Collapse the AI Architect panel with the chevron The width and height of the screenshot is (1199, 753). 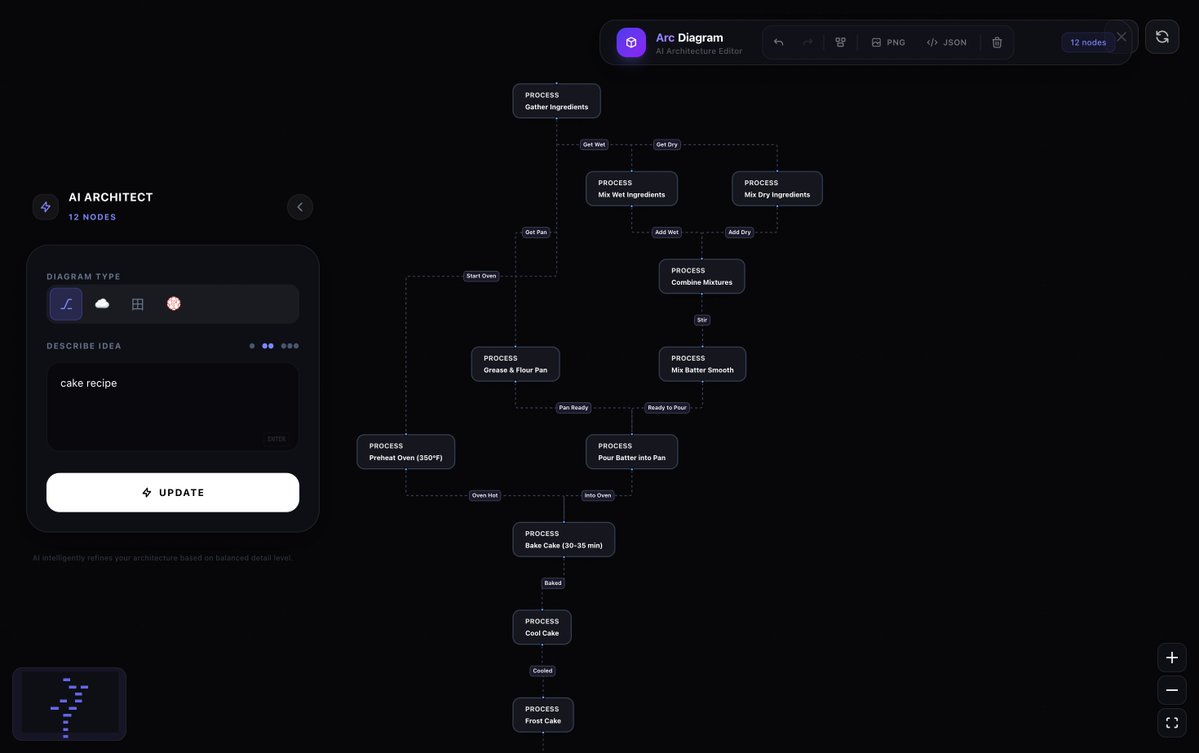pos(300,206)
